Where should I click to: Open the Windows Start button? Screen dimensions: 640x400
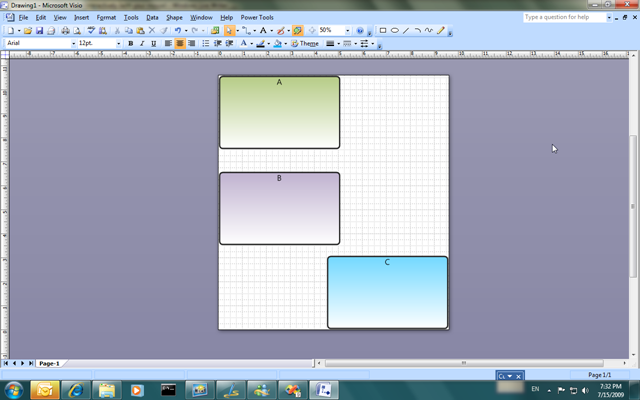(14, 389)
